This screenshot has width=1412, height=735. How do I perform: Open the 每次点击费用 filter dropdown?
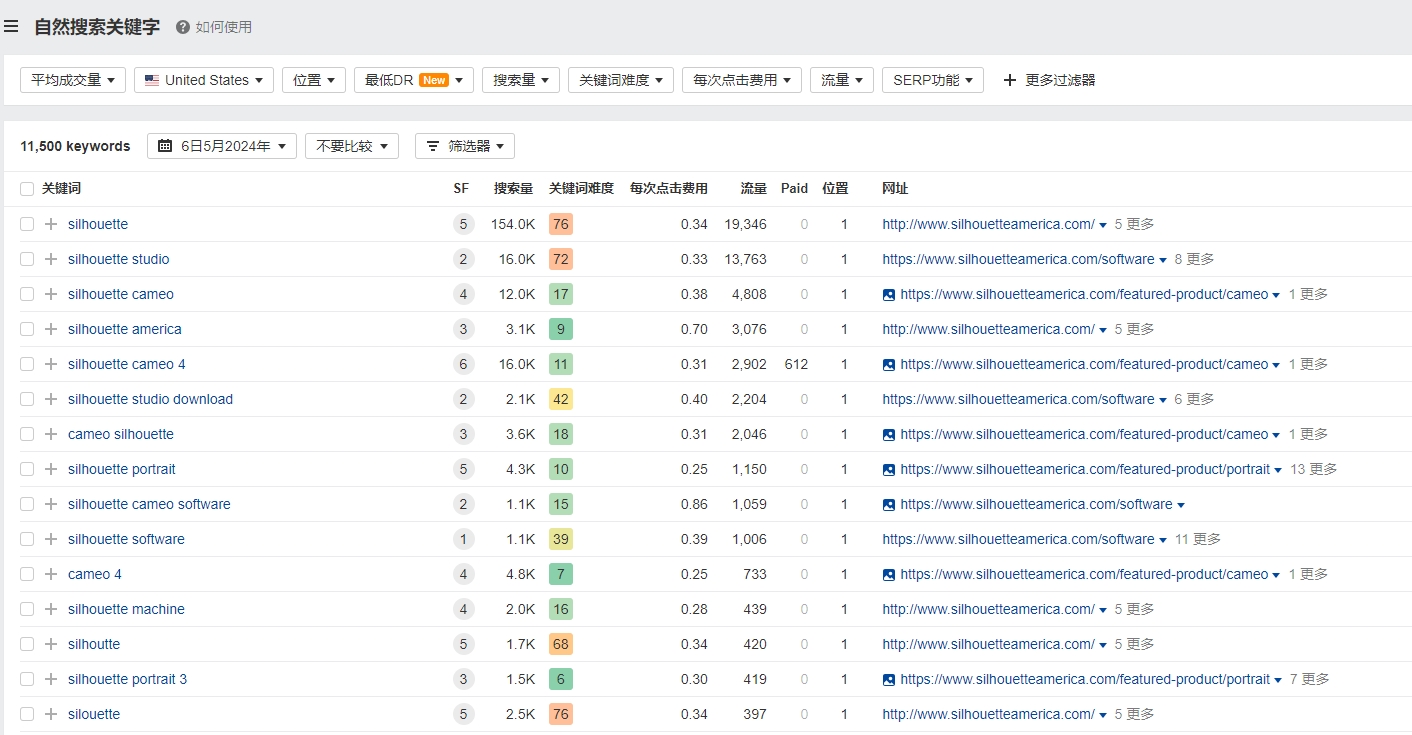tap(742, 80)
